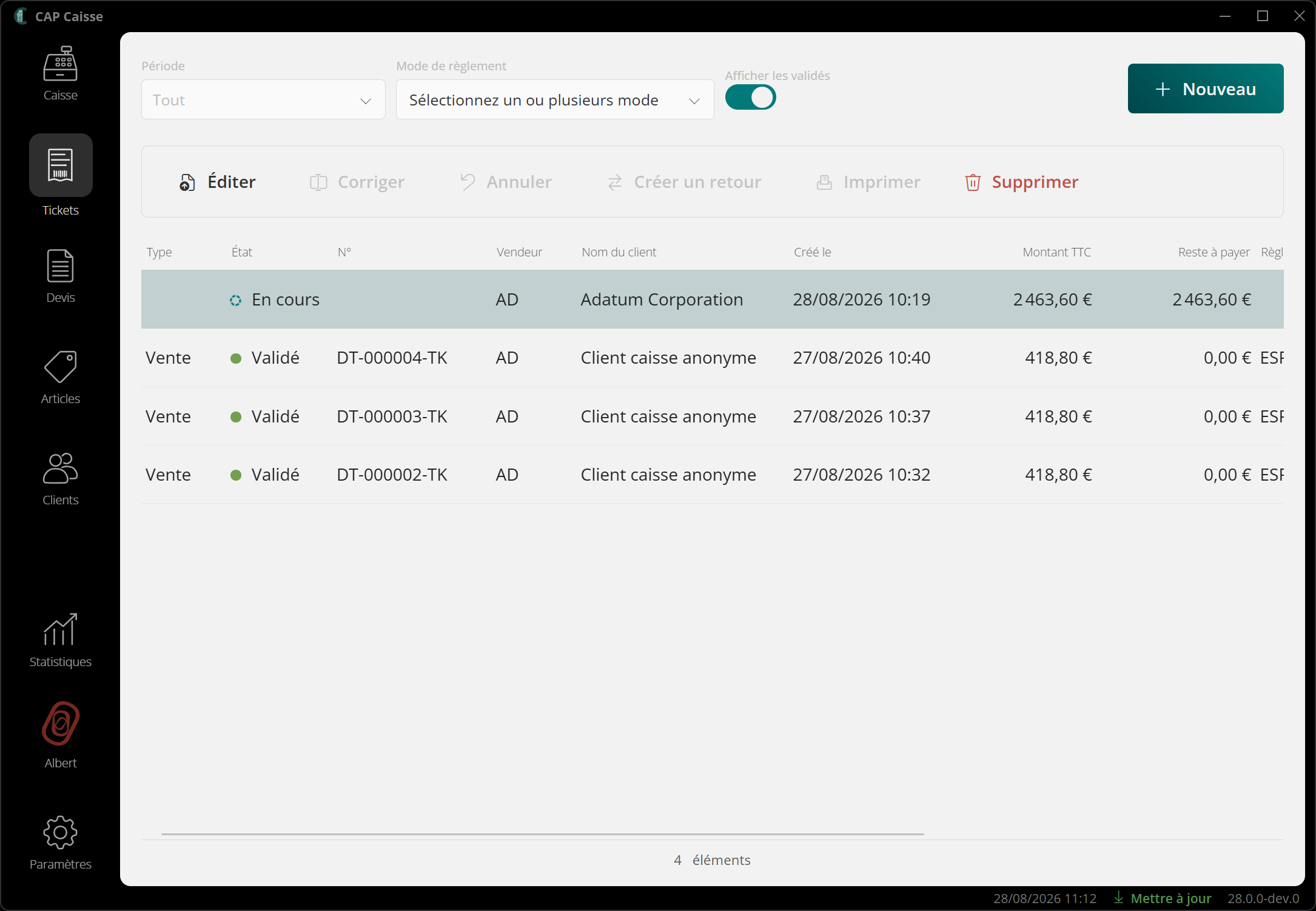Sort by the Créé le header
Screen dimensions: 1316x911
pyautogui.click(x=812, y=252)
